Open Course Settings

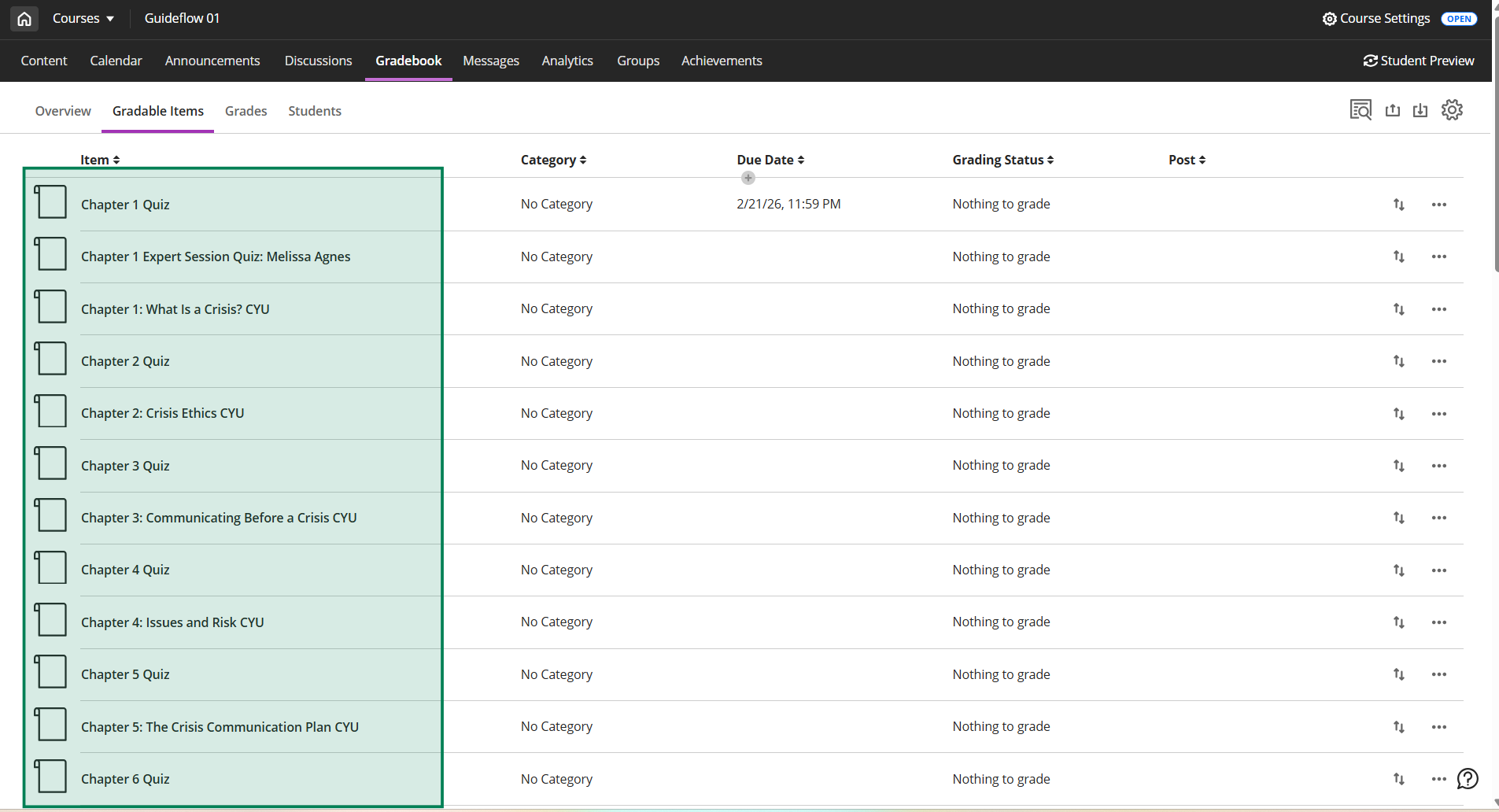coord(1376,19)
